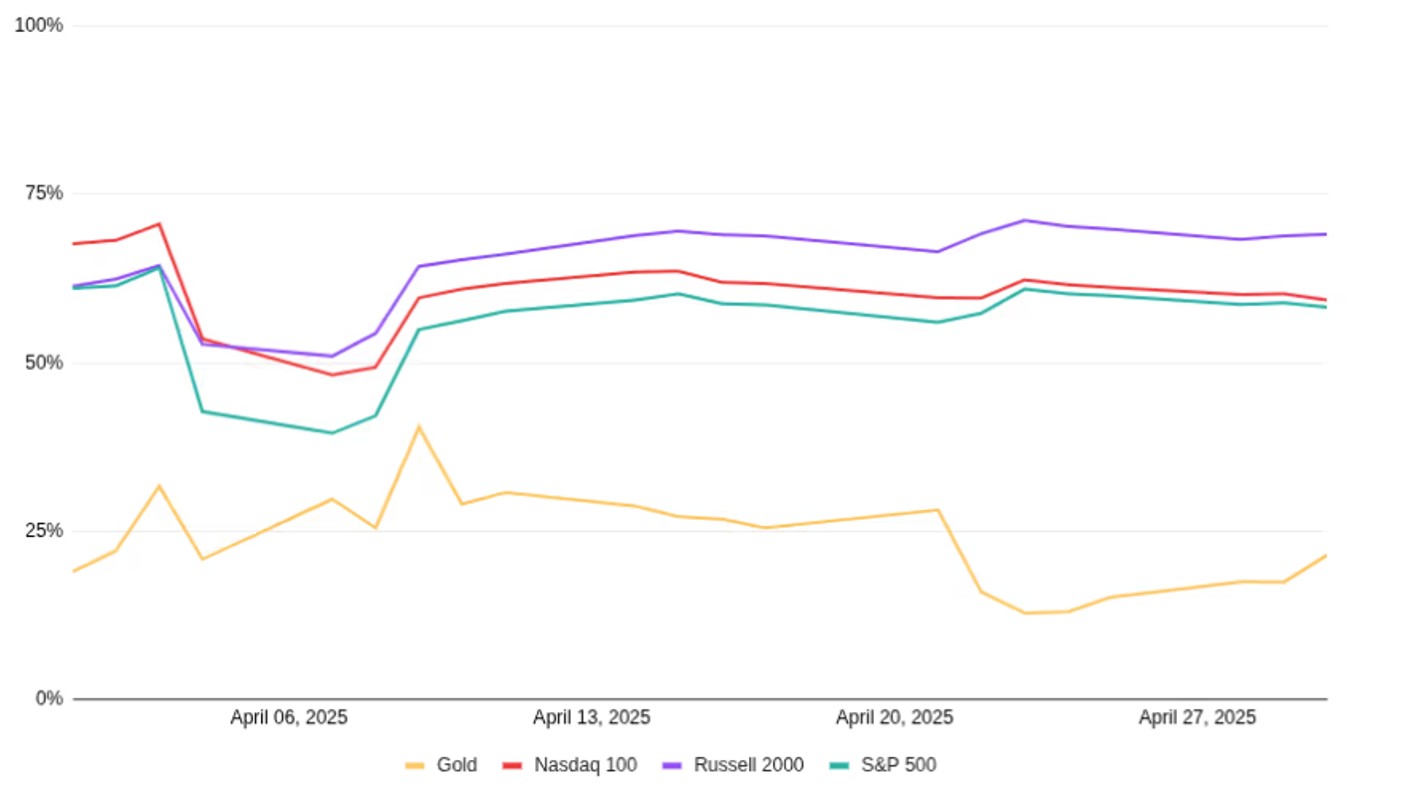Click the Nasdaq 100 line's highest peak

[x=159, y=224]
